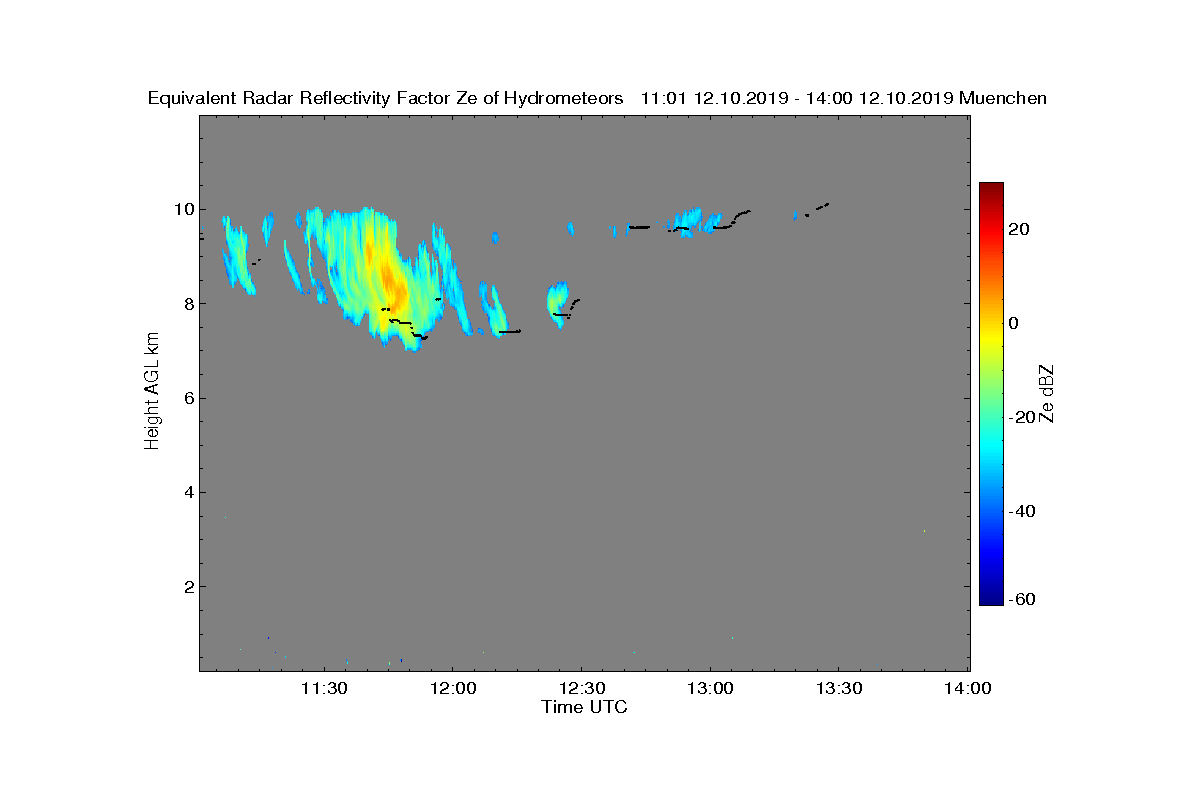Click the colorbar label 20
1200x800 pixels.
pos(1021,229)
